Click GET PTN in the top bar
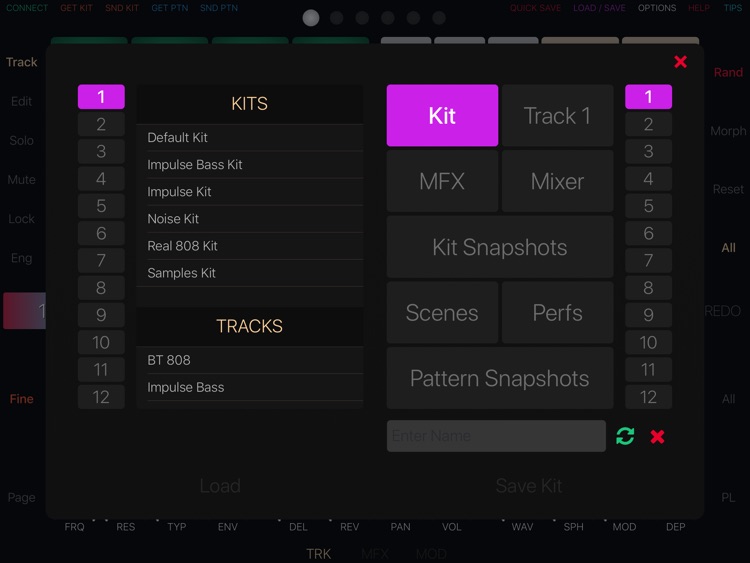 pyautogui.click(x=169, y=8)
